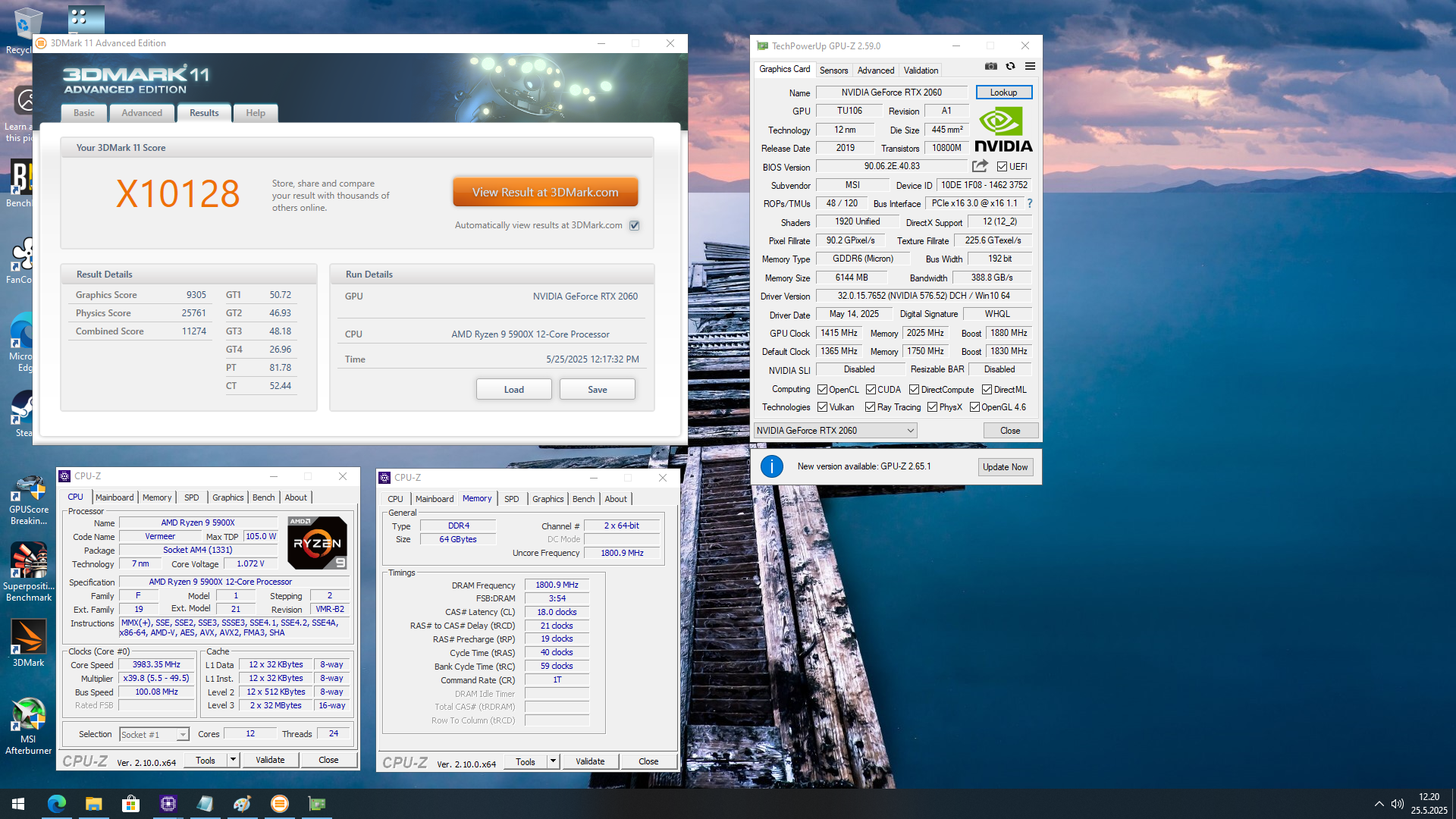Open Bench tab in left CPU-Z window
Screen dimensions: 1456x819
click(x=263, y=497)
